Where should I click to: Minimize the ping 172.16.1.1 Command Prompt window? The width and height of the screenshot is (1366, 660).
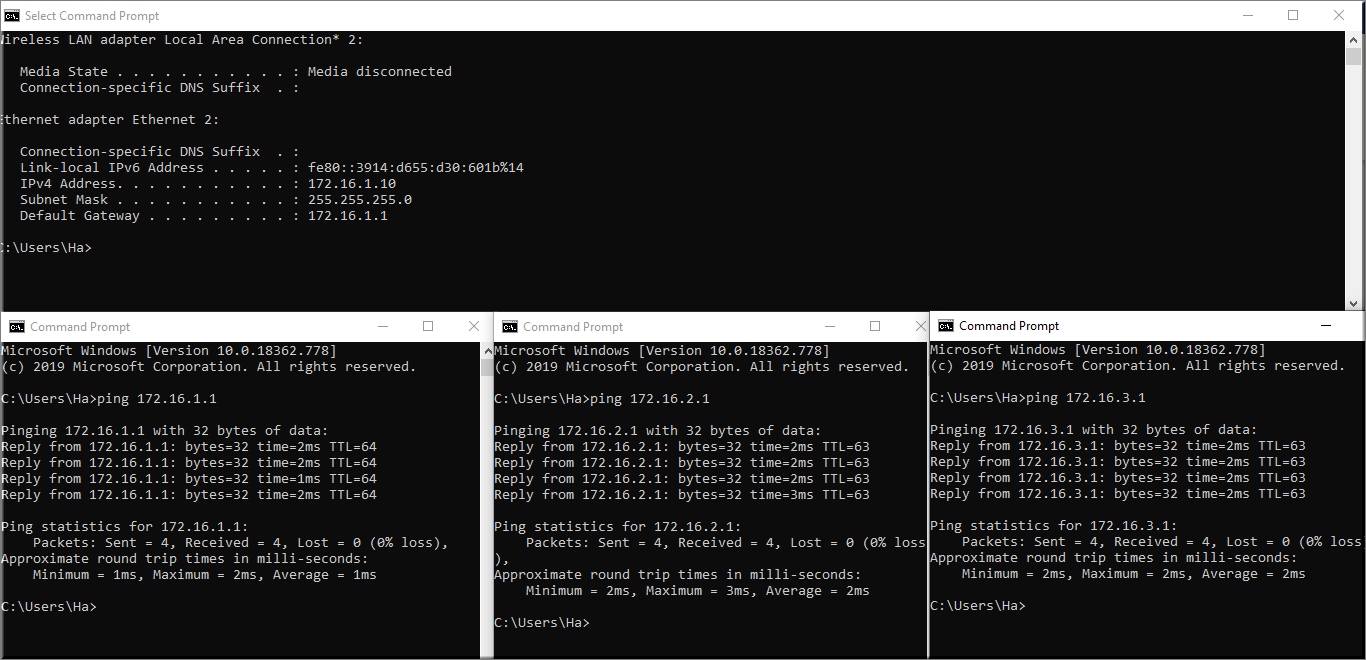point(382,327)
